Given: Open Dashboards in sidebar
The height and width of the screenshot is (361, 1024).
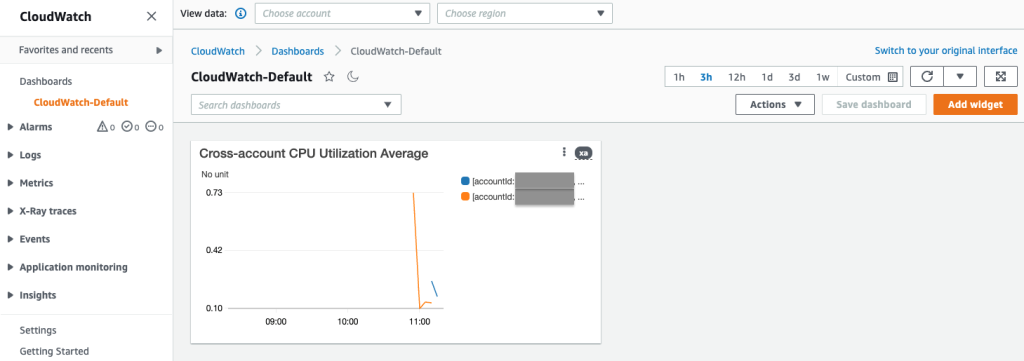Looking at the screenshot, I should 46,82.
